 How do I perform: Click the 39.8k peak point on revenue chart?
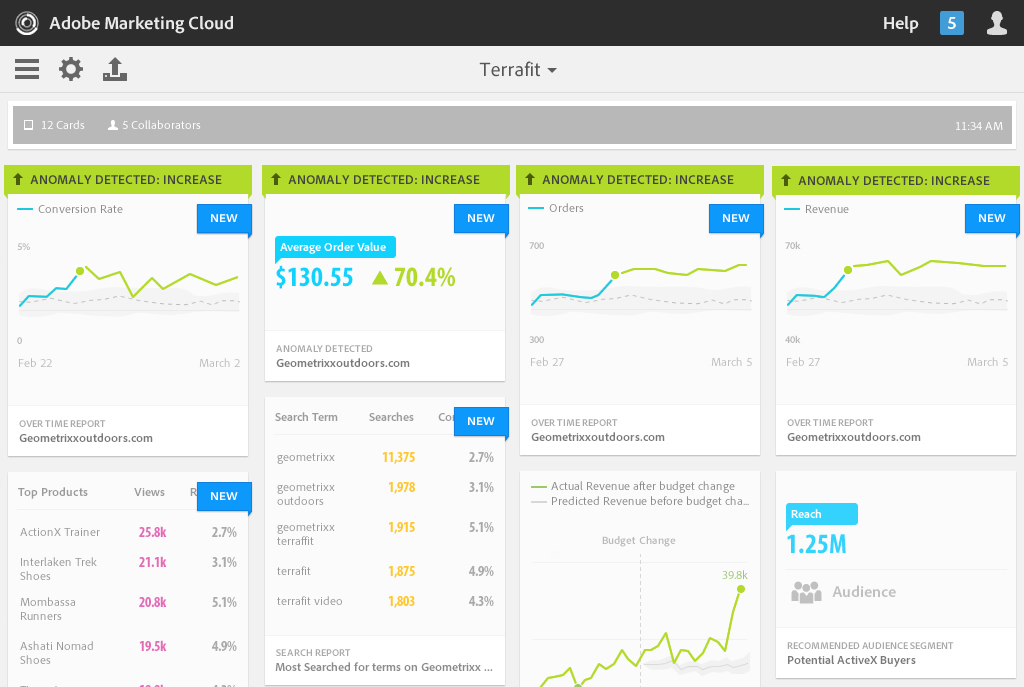point(741,590)
